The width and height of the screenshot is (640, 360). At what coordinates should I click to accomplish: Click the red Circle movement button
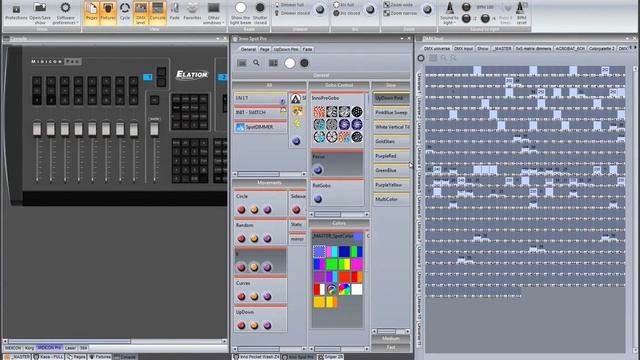point(241,210)
